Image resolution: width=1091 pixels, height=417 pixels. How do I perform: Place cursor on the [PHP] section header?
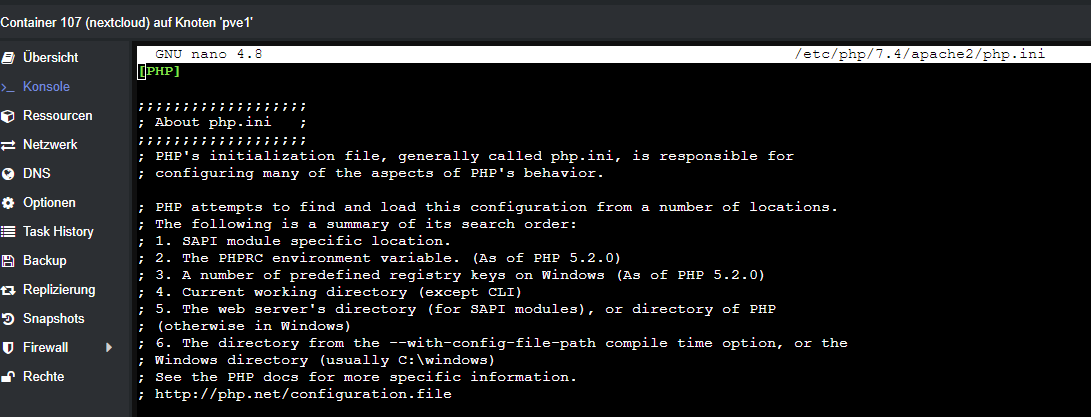coord(159,71)
